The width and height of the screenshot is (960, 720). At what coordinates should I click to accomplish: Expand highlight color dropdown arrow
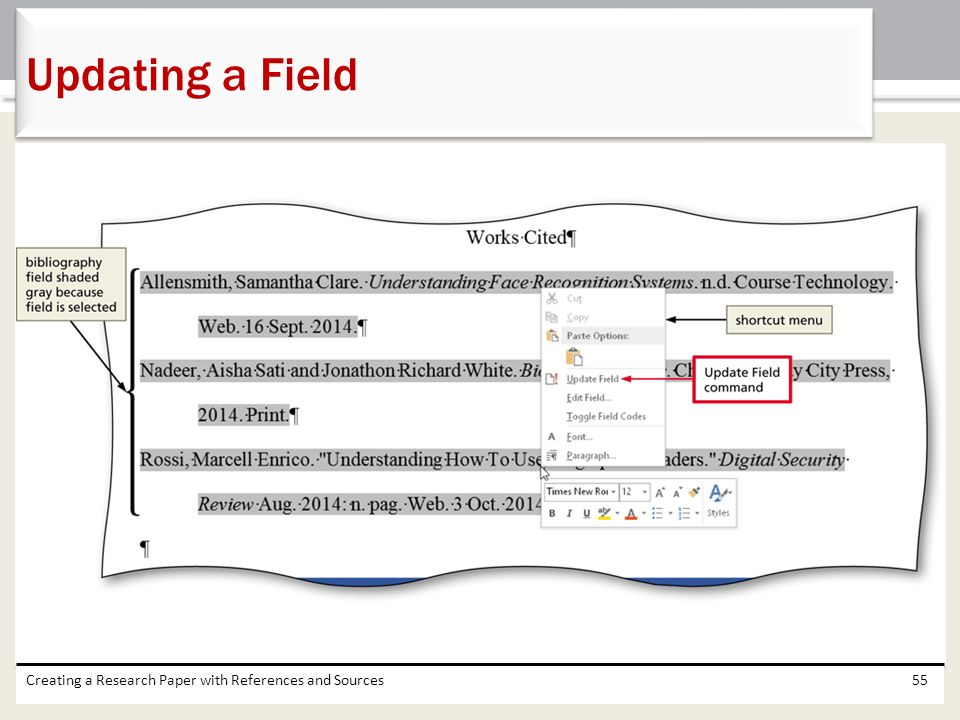click(617, 514)
